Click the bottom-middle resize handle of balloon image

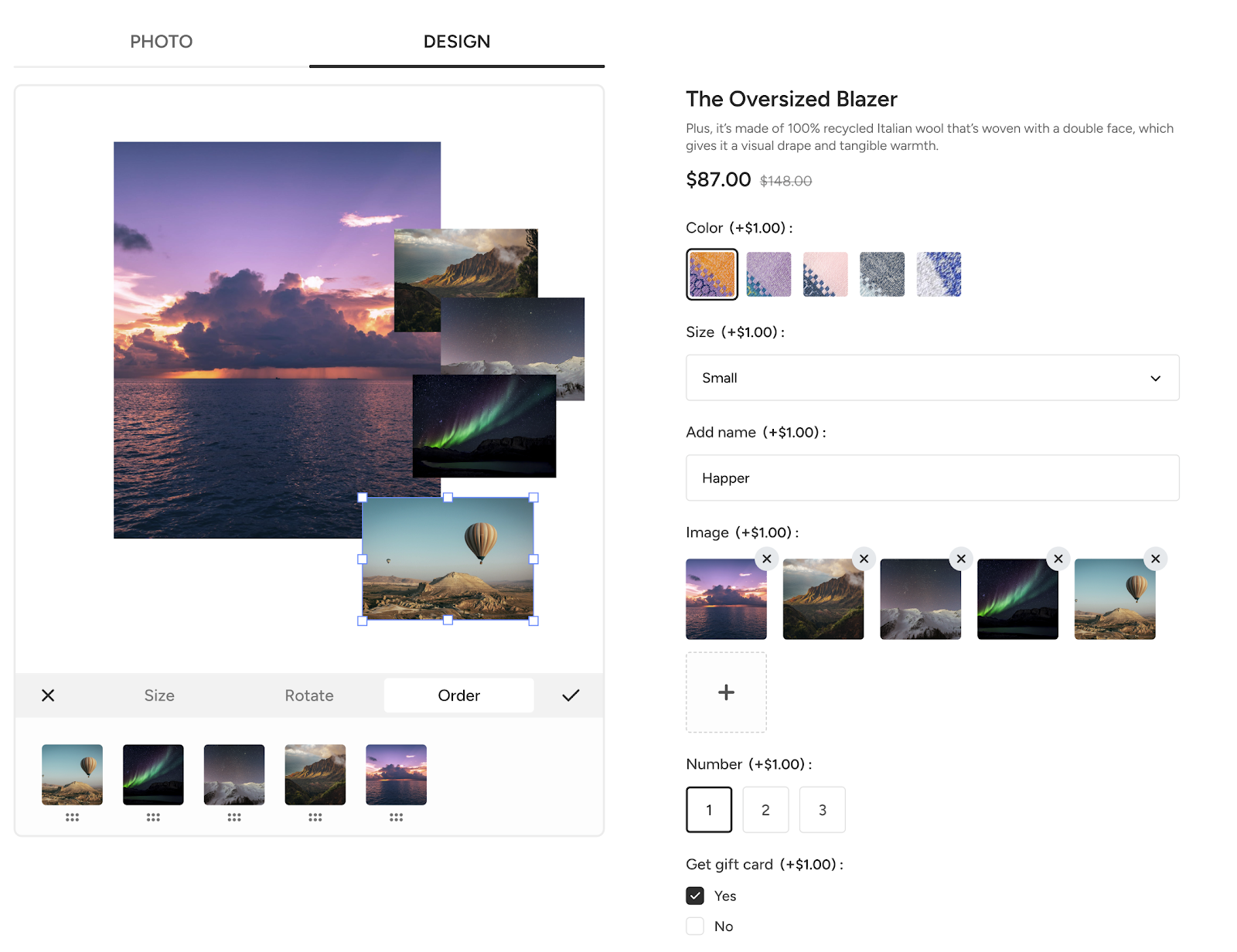[448, 620]
